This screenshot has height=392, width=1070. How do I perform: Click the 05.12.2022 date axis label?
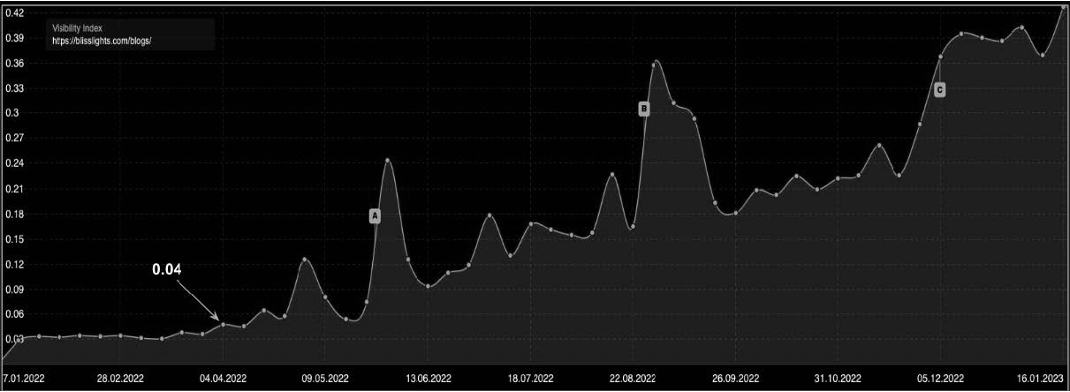pos(940,377)
